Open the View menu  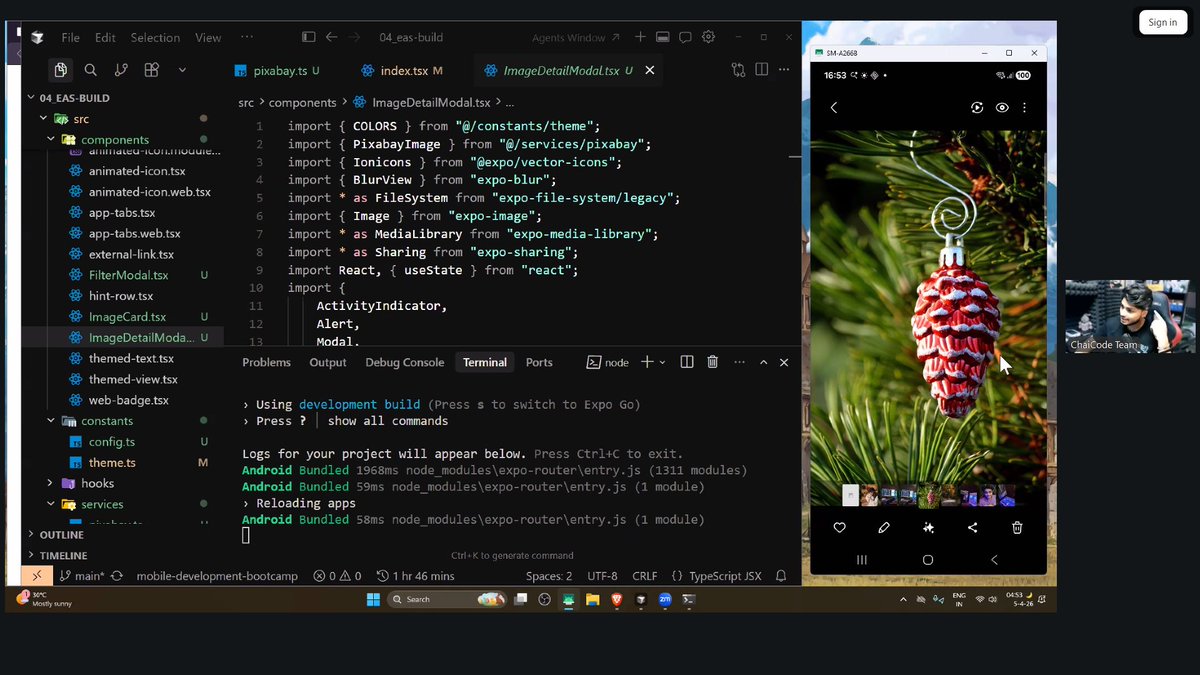[208, 38]
